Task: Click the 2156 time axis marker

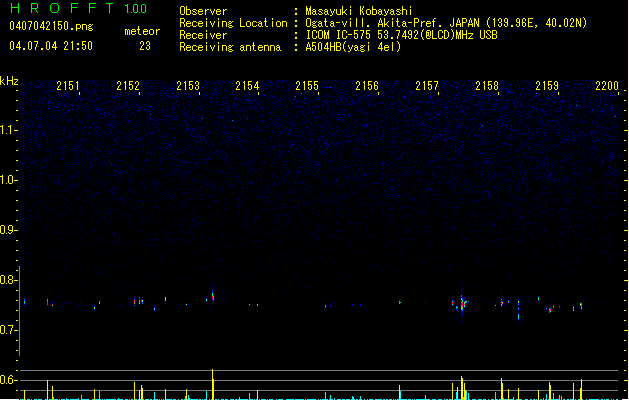Action: pos(367,86)
